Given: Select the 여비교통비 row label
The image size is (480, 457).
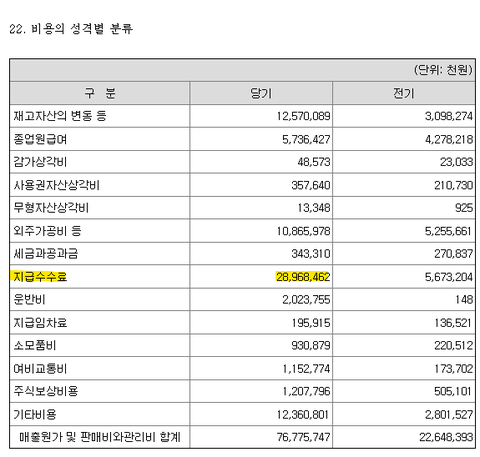Looking at the screenshot, I should (40, 369).
